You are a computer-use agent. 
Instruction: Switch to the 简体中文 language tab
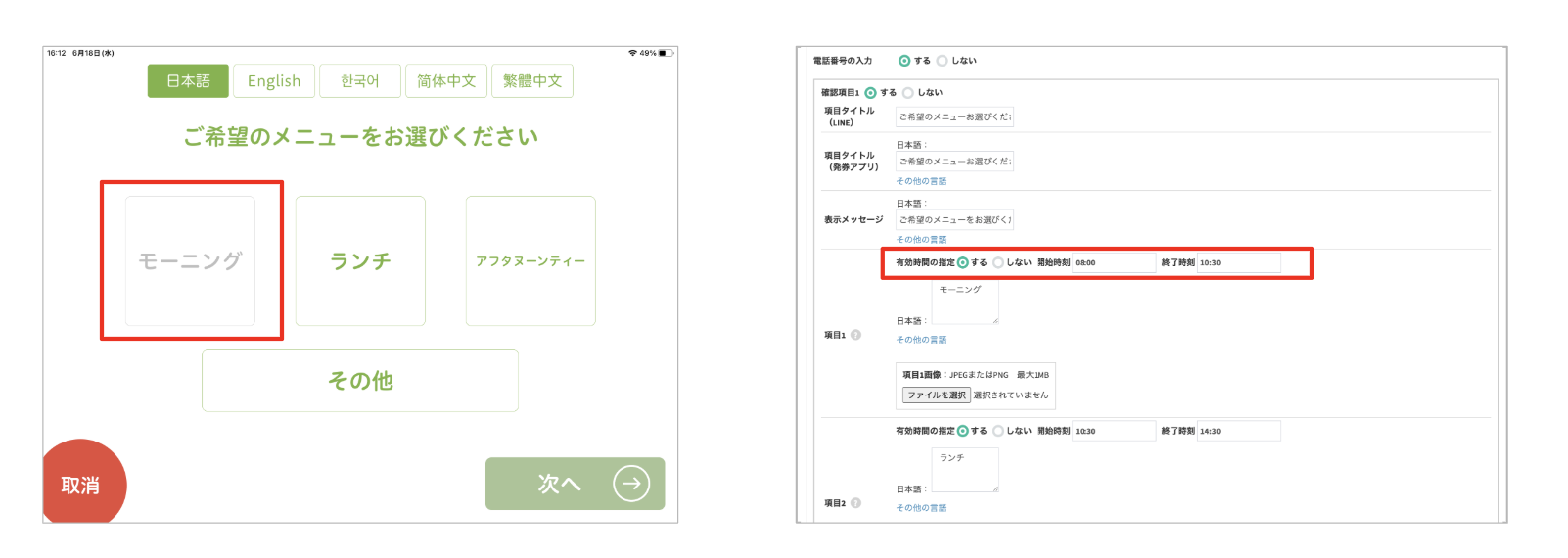(x=446, y=81)
